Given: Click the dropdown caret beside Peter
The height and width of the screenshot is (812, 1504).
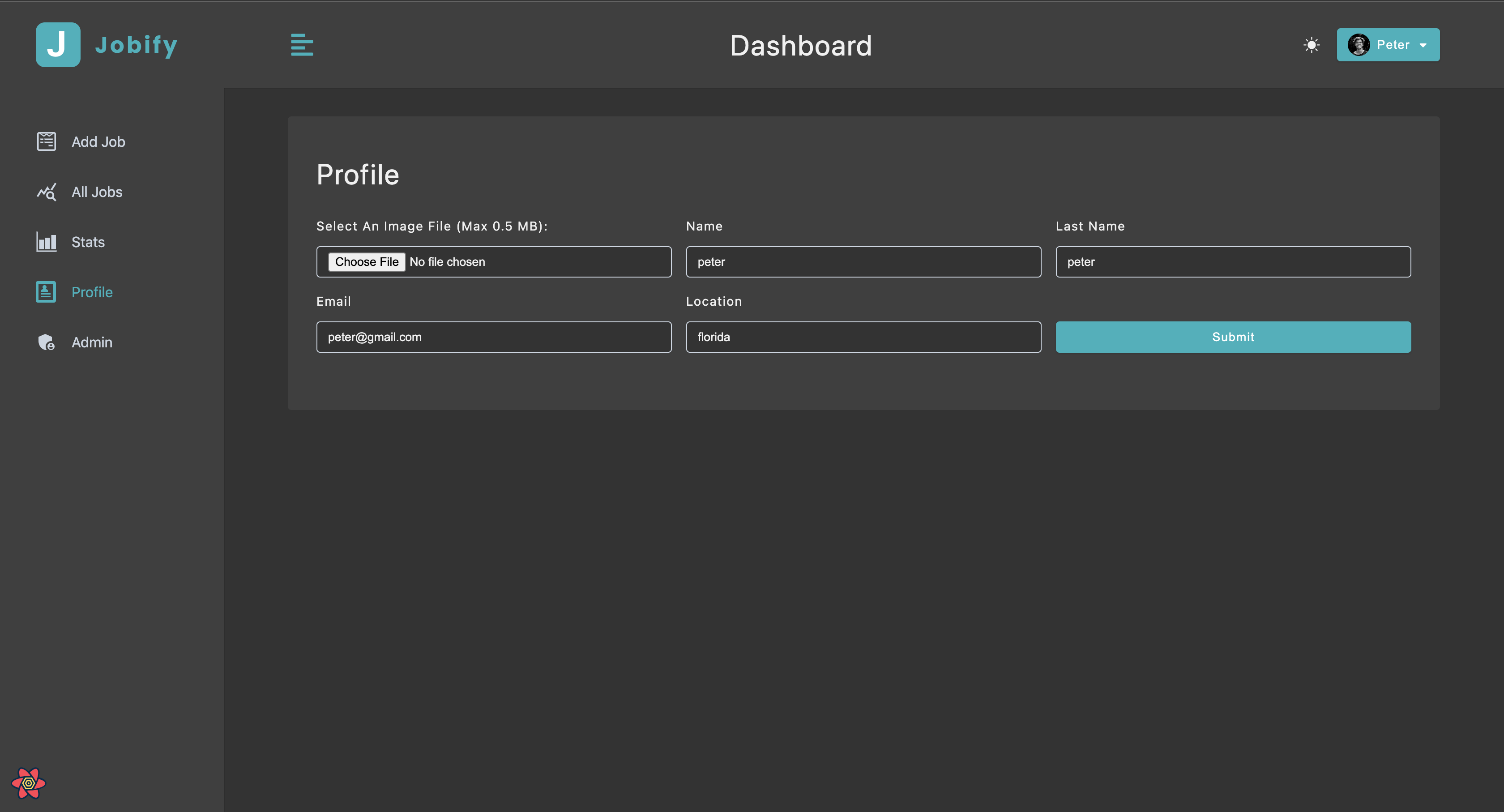Looking at the screenshot, I should click(1423, 46).
